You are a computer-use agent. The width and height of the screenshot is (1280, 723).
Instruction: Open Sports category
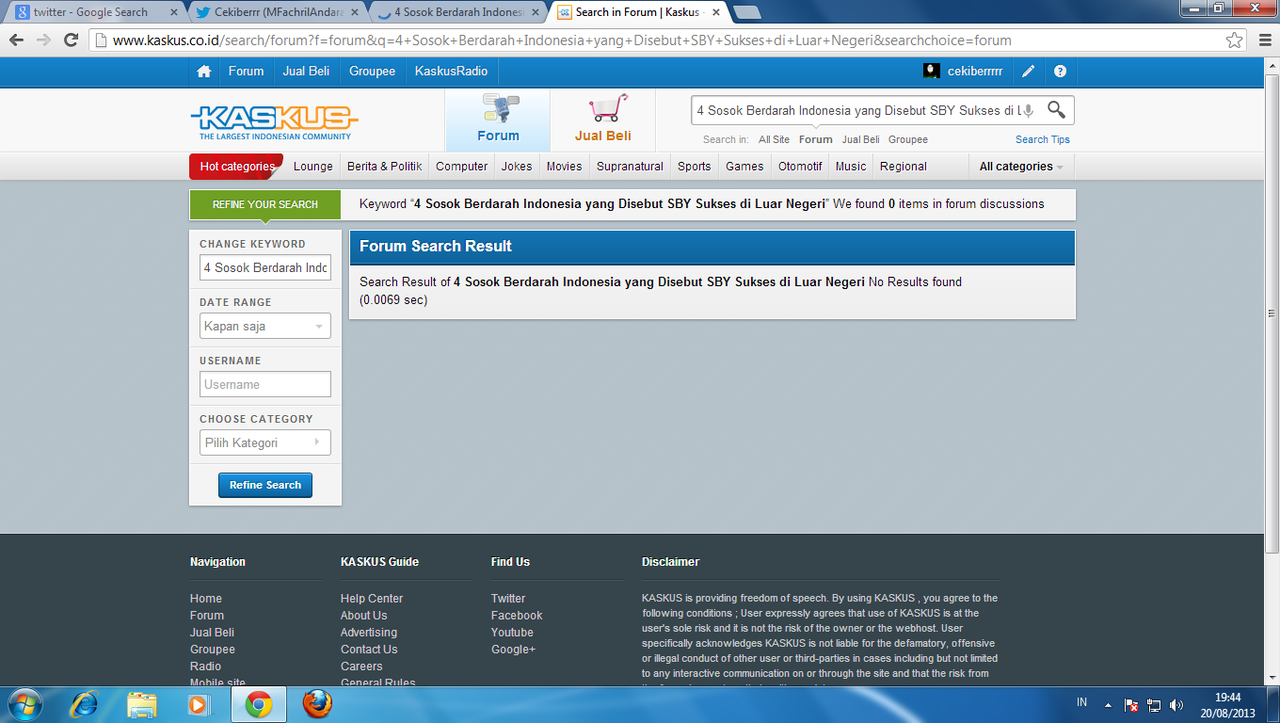point(694,167)
